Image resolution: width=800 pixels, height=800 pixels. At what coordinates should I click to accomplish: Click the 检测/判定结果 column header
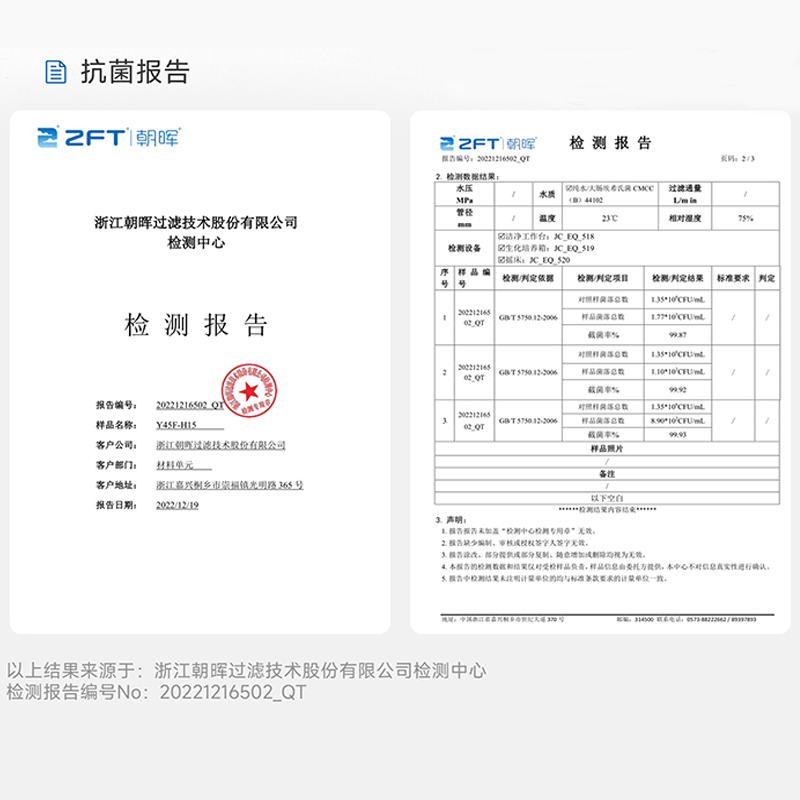click(x=678, y=278)
